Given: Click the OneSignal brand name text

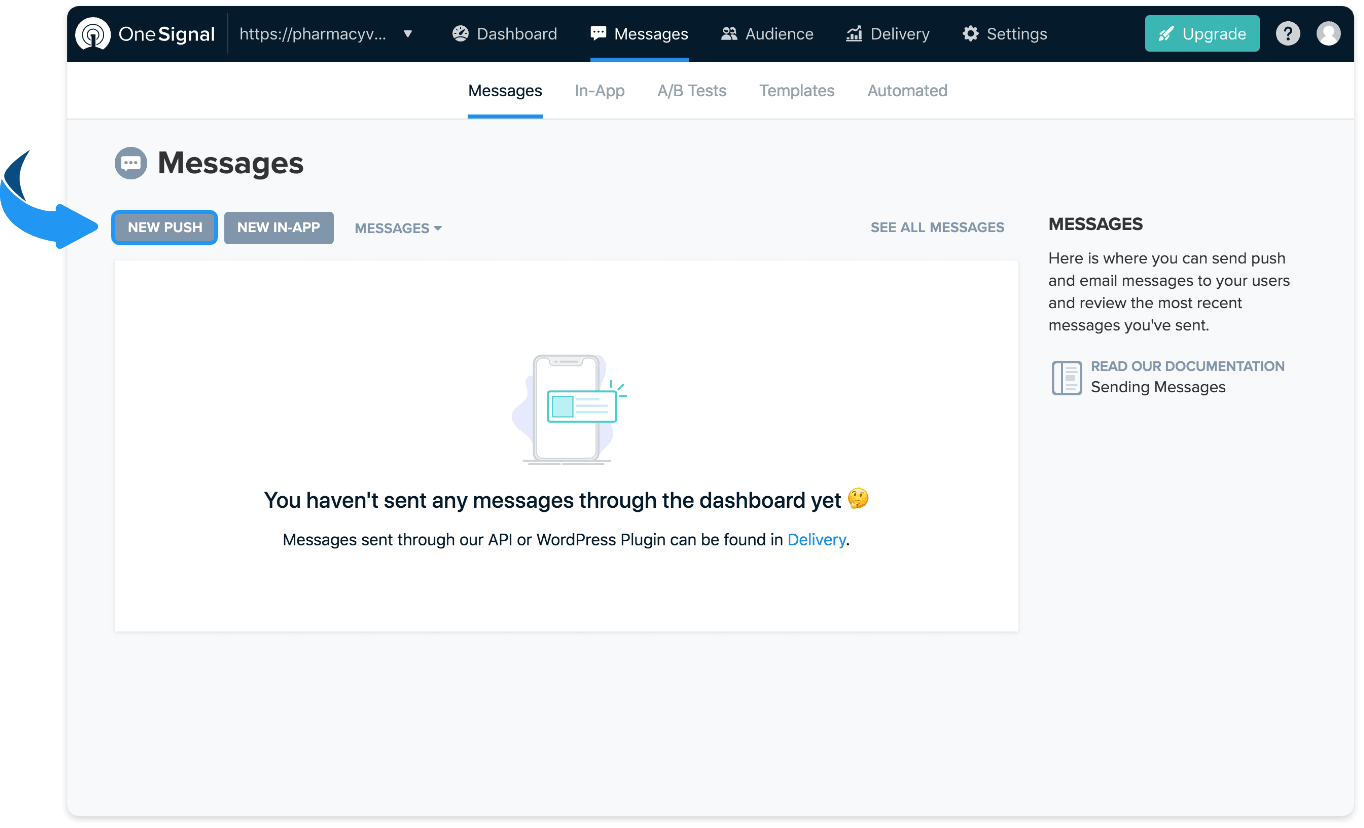Looking at the screenshot, I should click(x=167, y=34).
